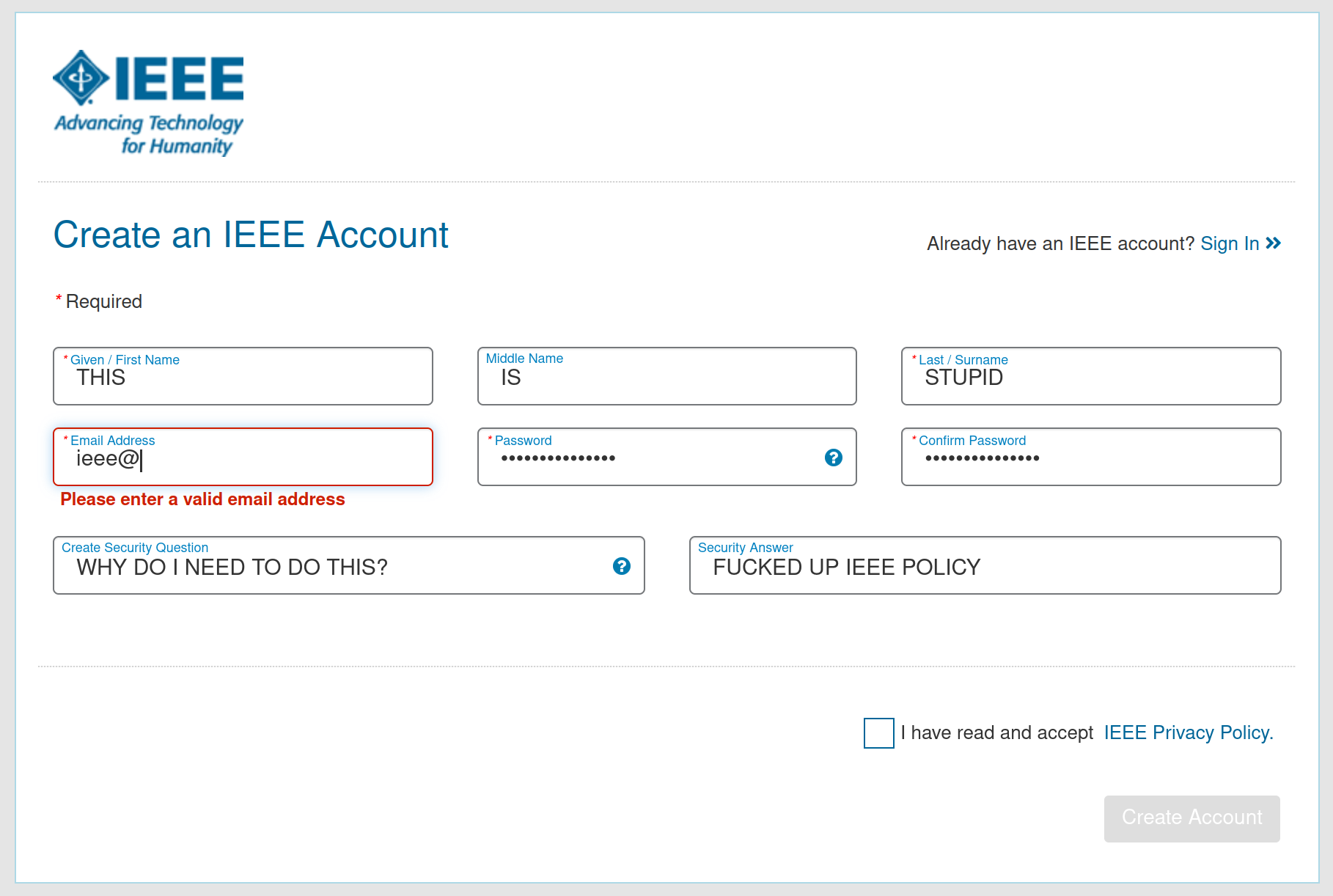
Task: Open the IEEE Privacy Policy link
Action: (1189, 732)
